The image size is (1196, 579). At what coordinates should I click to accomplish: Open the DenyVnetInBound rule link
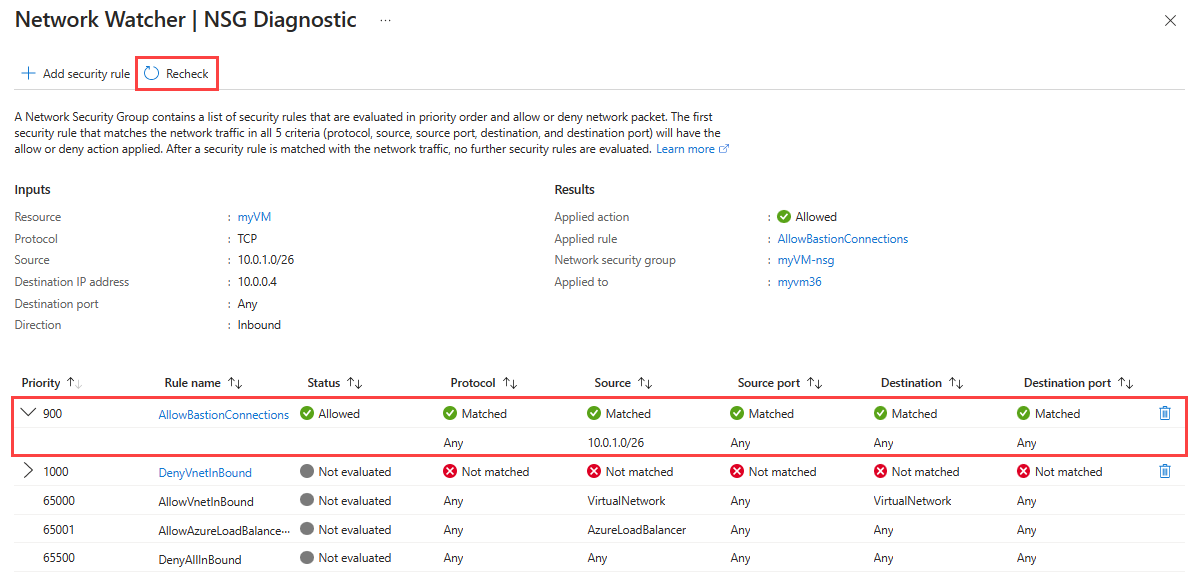point(205,472)
